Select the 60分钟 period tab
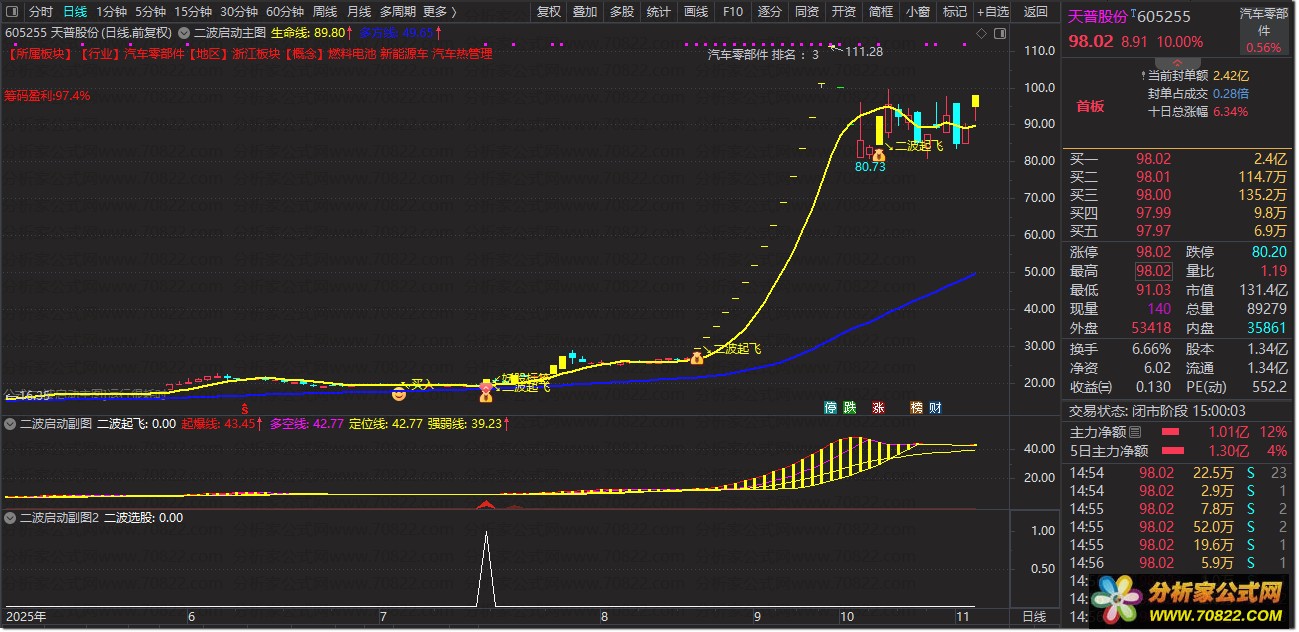 coord(284,12)
